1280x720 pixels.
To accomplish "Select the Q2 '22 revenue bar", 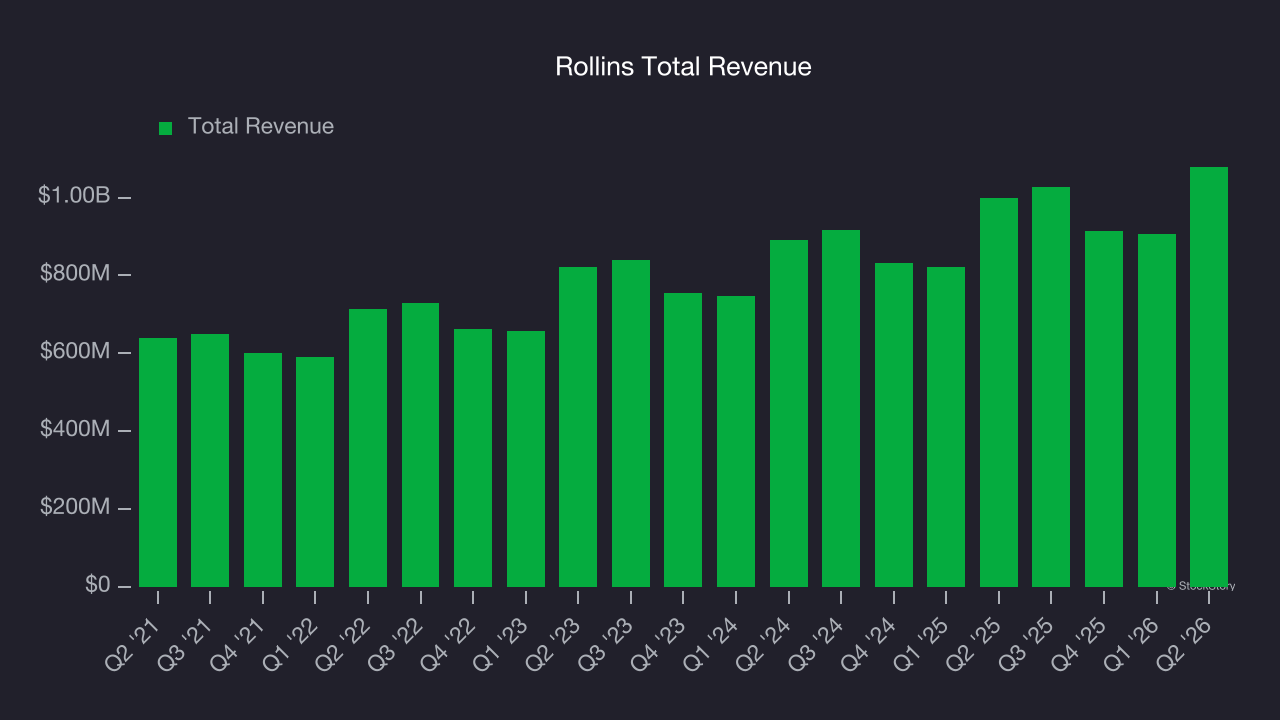I will pyautogui.click(x=368, y=448).
